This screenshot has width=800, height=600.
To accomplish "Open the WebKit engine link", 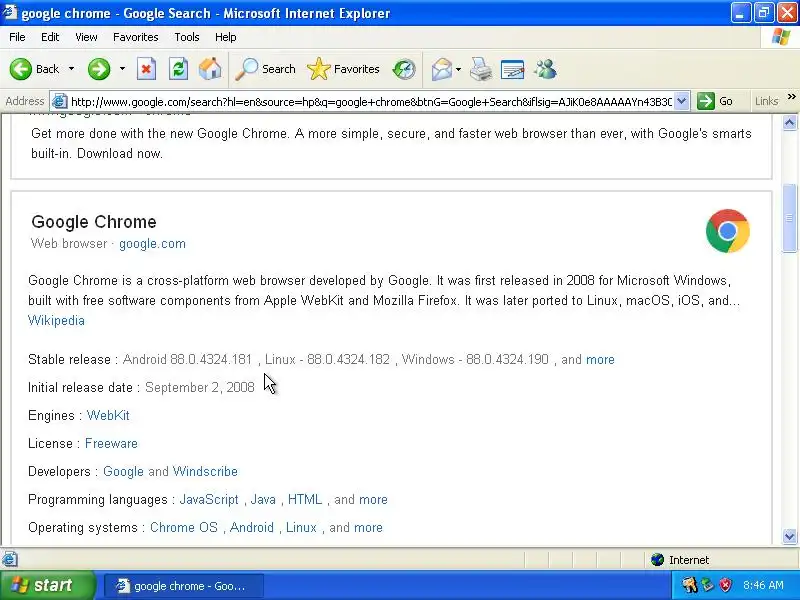I will coord(108,415).
